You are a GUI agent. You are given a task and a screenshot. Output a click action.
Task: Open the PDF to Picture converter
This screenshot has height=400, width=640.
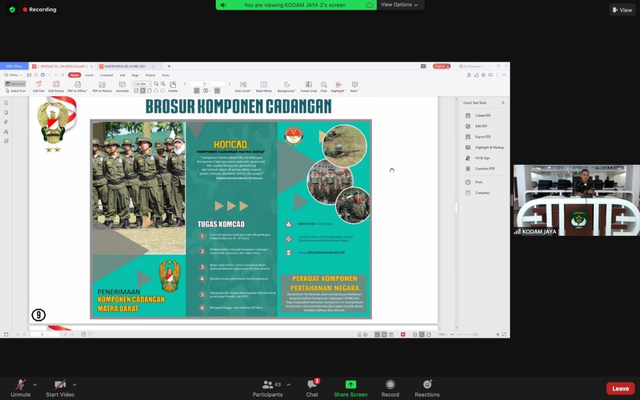(x=102, y=87)
